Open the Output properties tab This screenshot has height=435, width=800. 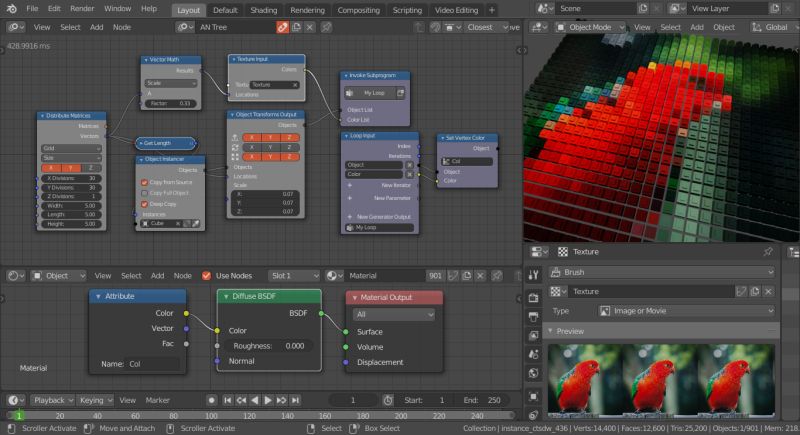(x=534, y=316)
